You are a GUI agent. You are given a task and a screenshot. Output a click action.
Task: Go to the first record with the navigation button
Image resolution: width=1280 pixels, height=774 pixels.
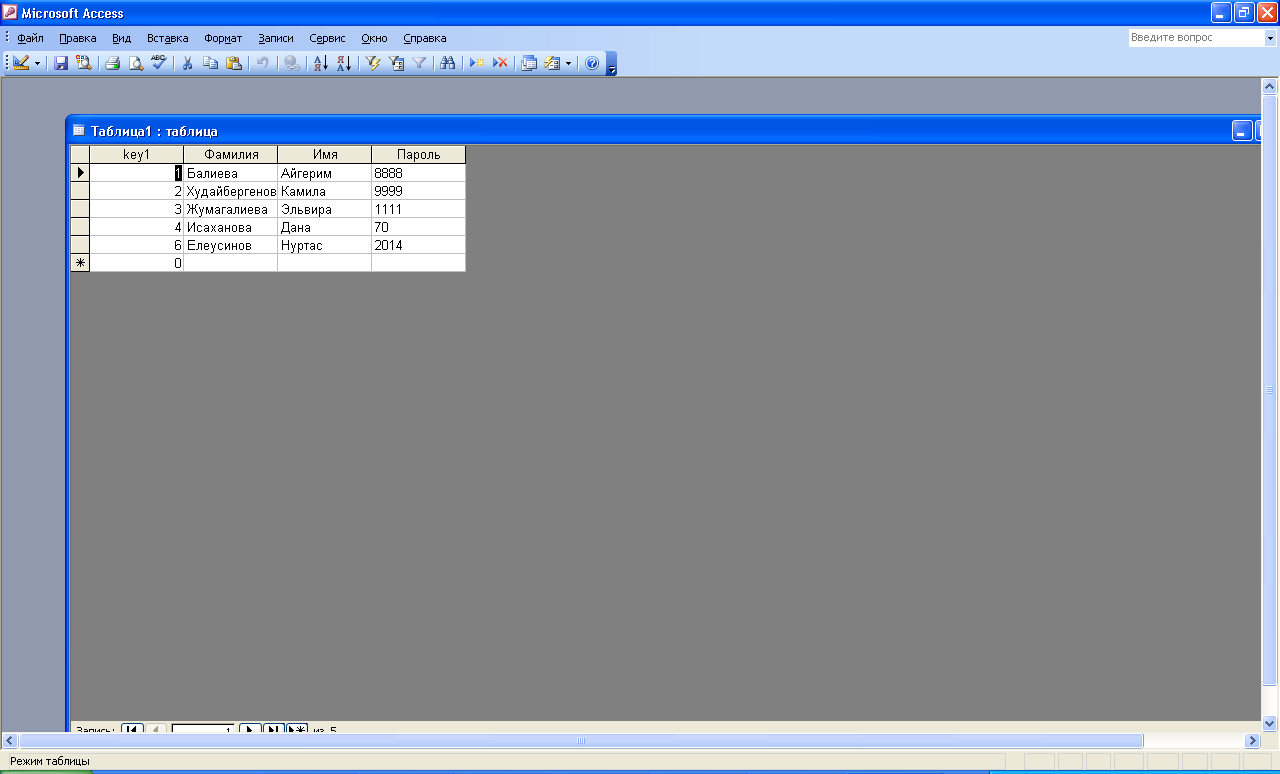[x=132, y=729]
